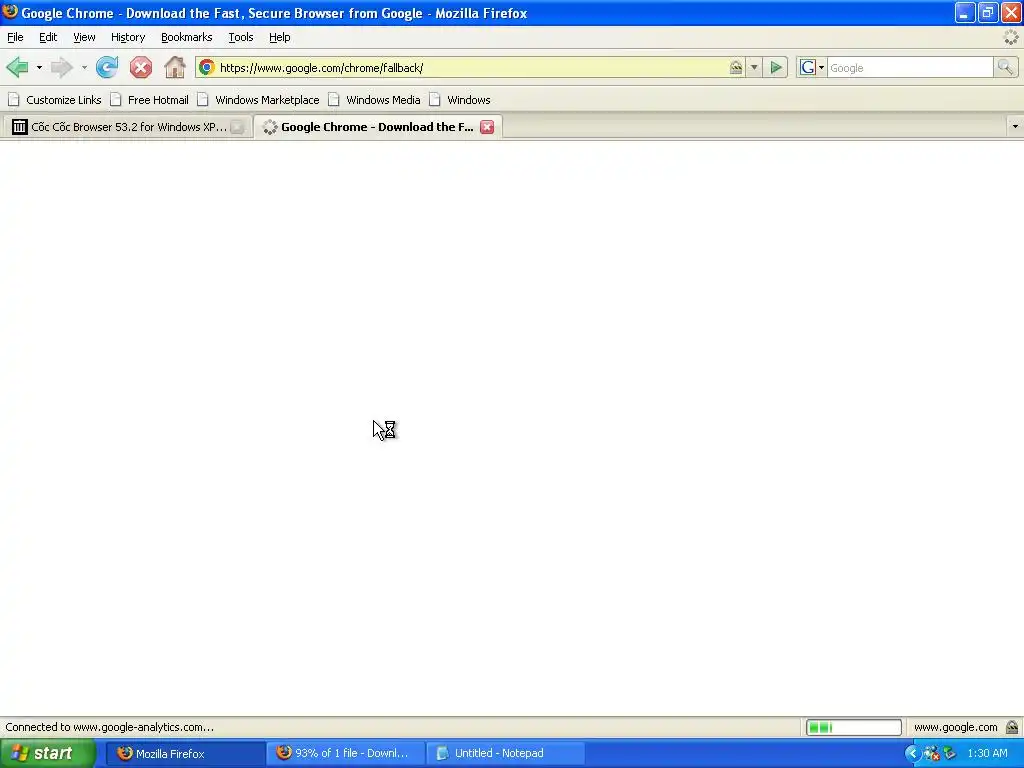Open the Free Hotmail bookmark
This screenshot has width=1024, height=768.
pos(150,100)
